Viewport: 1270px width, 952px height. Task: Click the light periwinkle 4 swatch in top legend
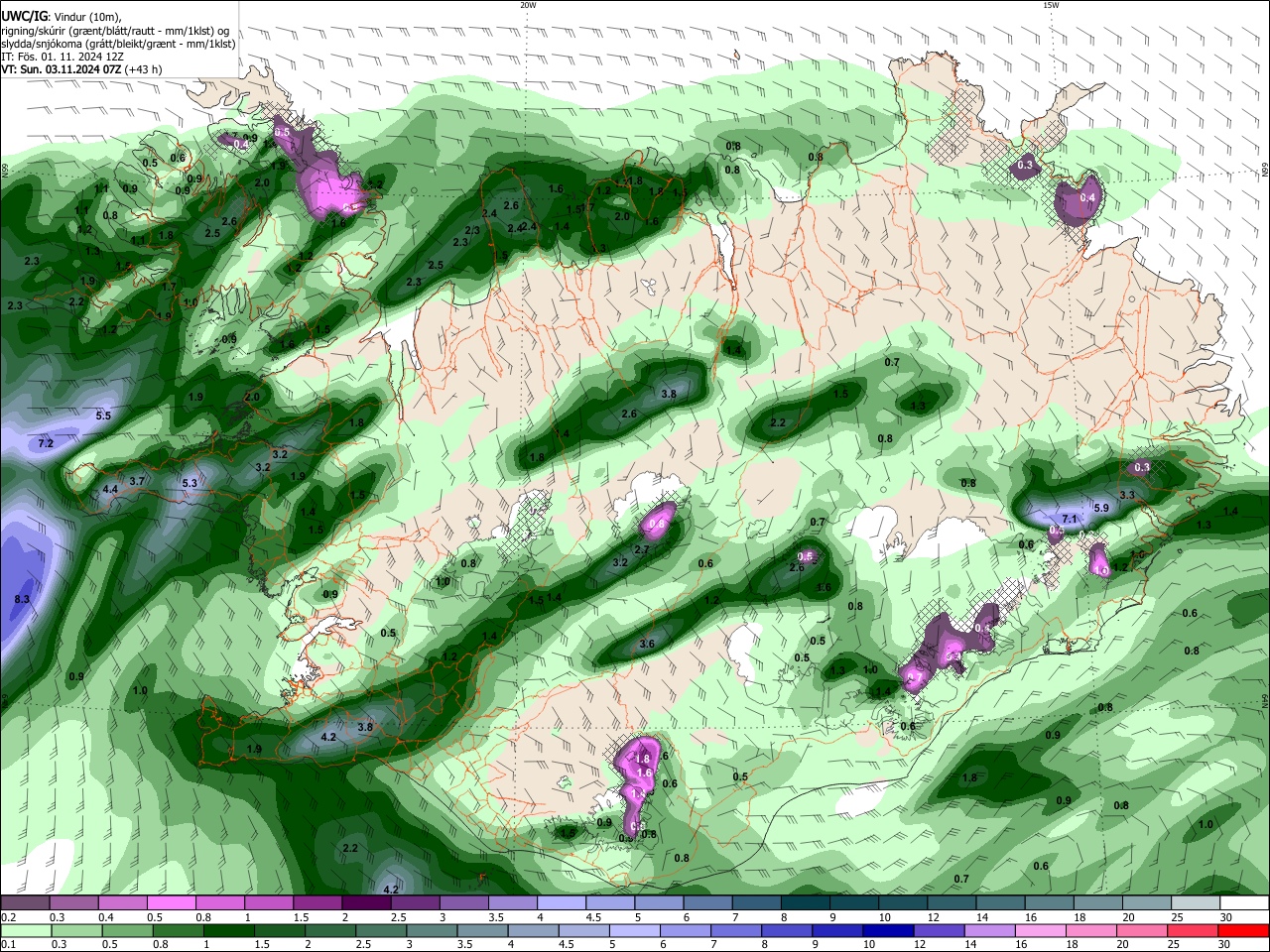click(x=561, y=903)
